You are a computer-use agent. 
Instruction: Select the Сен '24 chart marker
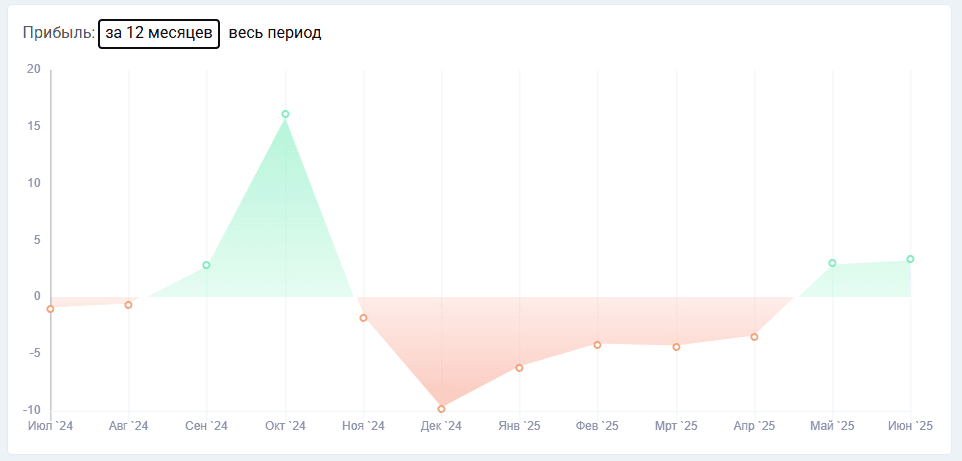click(x=207, y=265)
